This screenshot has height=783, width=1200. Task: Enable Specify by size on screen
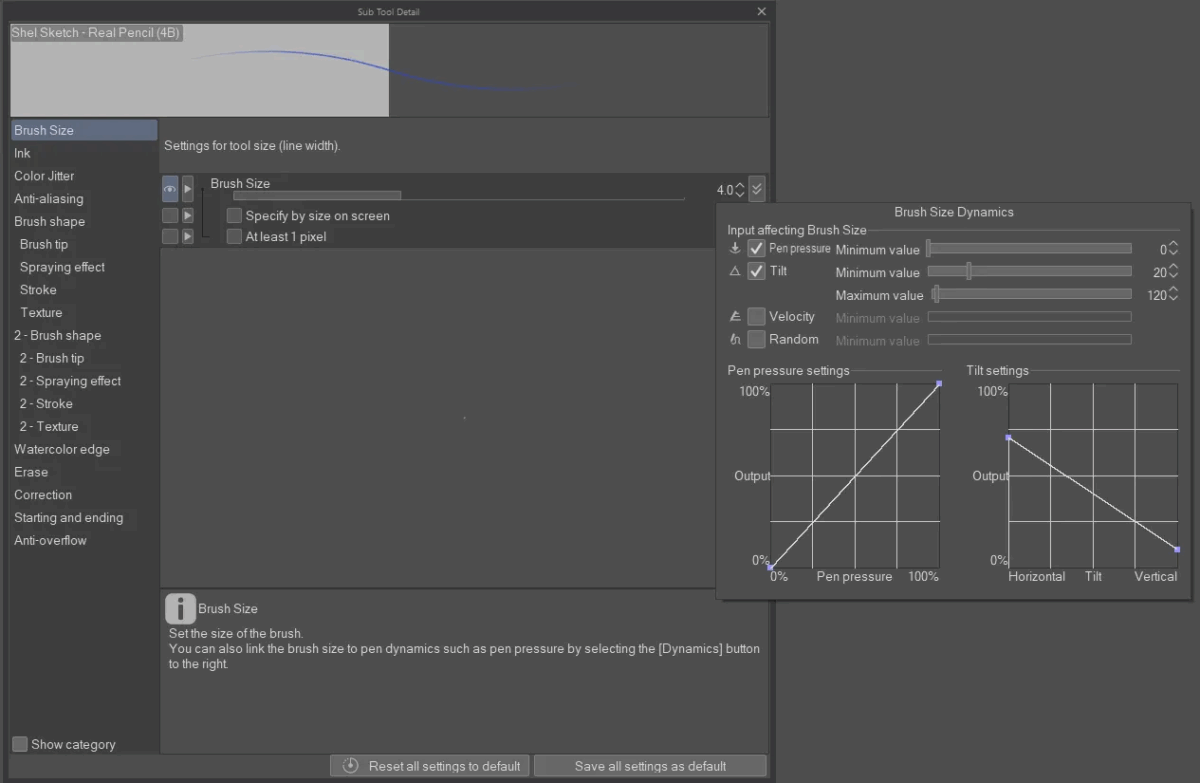click(x=235, y=215)
